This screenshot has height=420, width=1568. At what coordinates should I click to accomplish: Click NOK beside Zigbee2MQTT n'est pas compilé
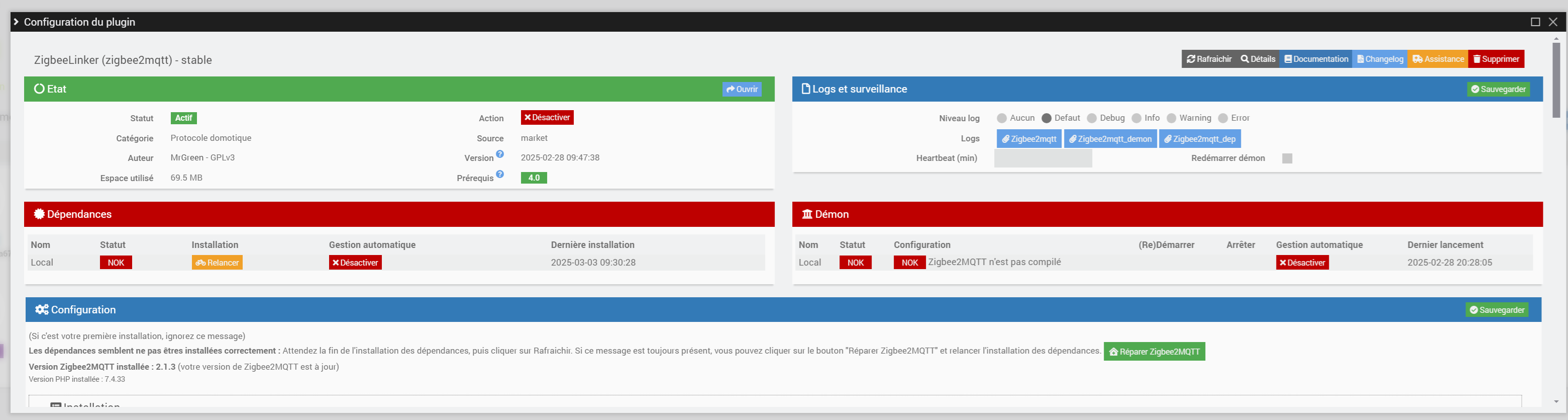click(x=909, y=263)
